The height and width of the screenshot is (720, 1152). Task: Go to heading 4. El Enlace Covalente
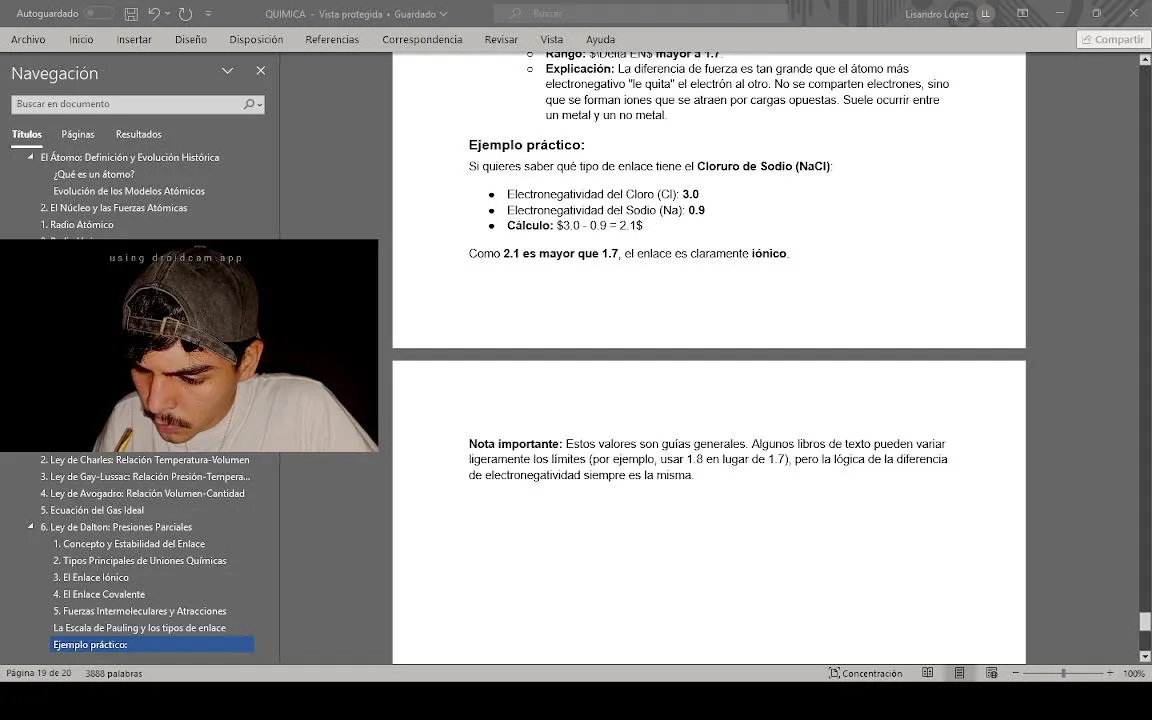click(99, 594)
